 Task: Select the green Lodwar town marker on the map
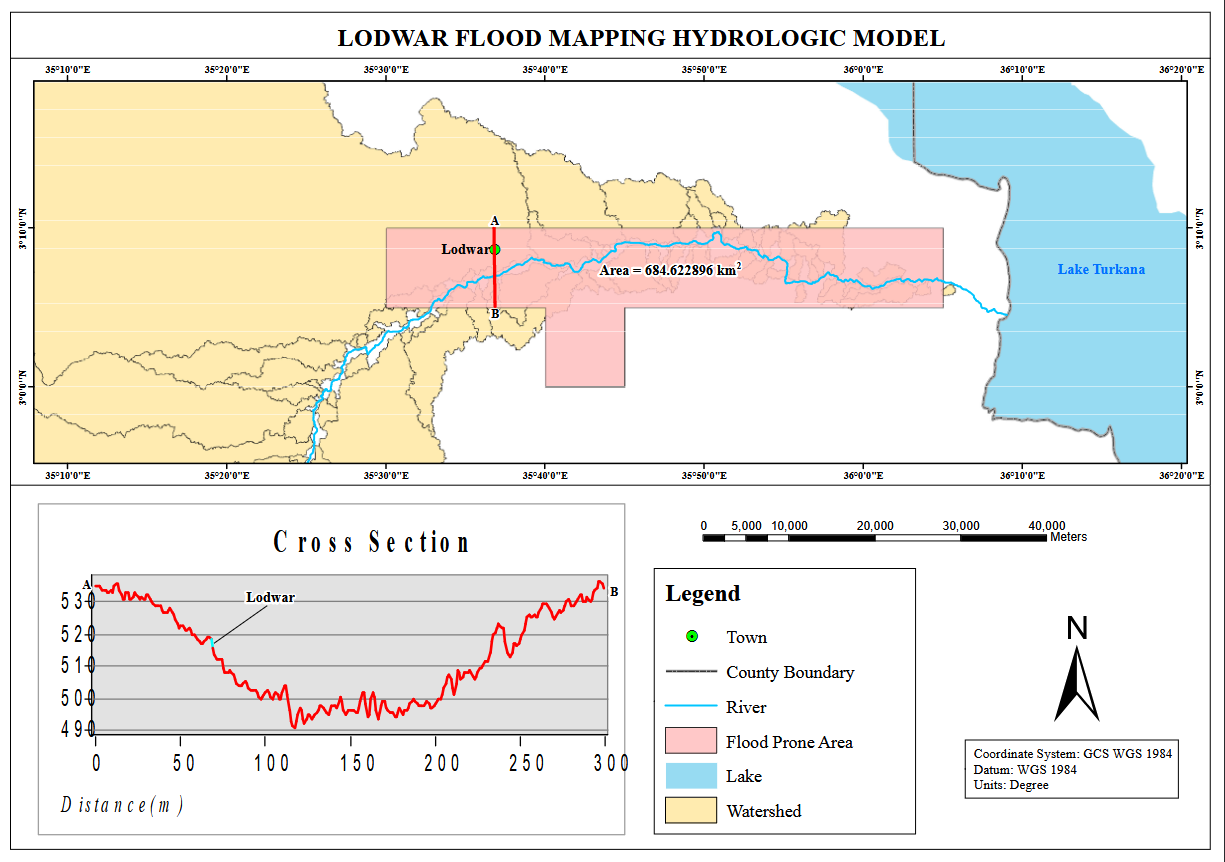495,249
